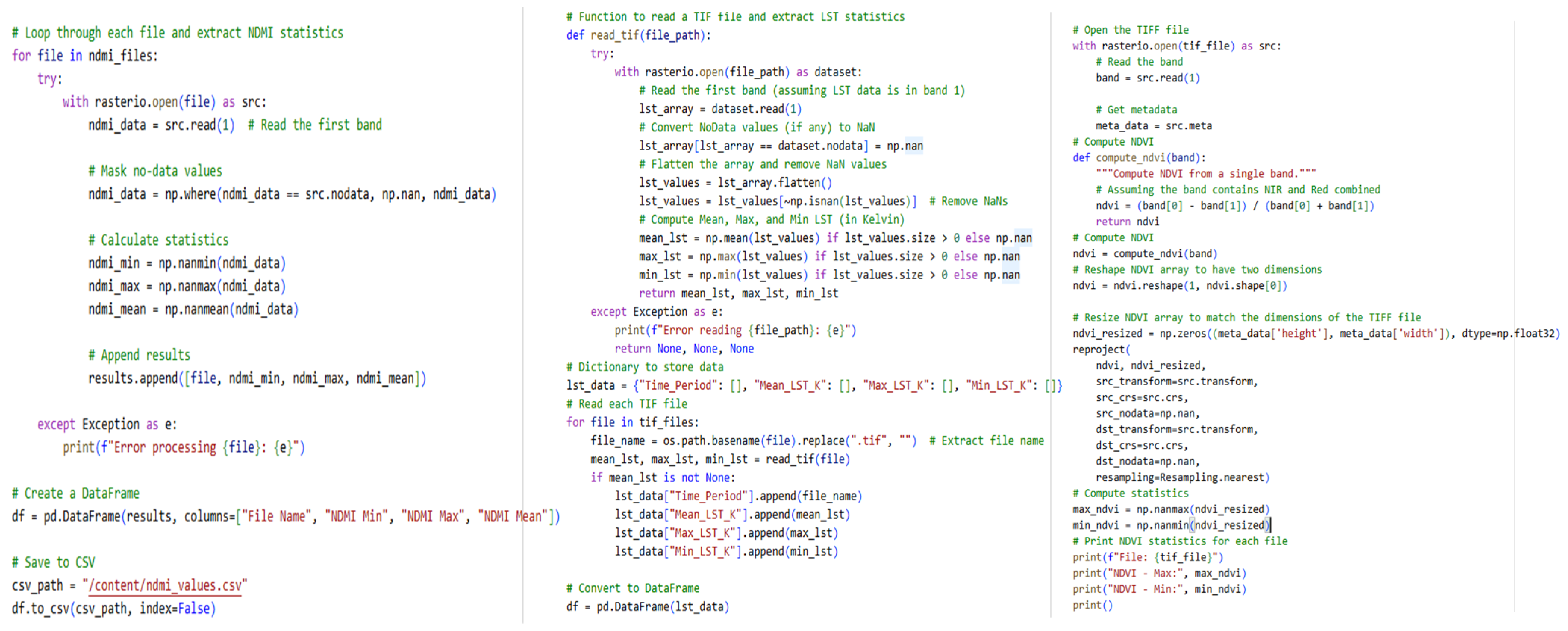Click the resampling=Resampling.nearest argument line
1568x631 pixels.
point(1182,478)
